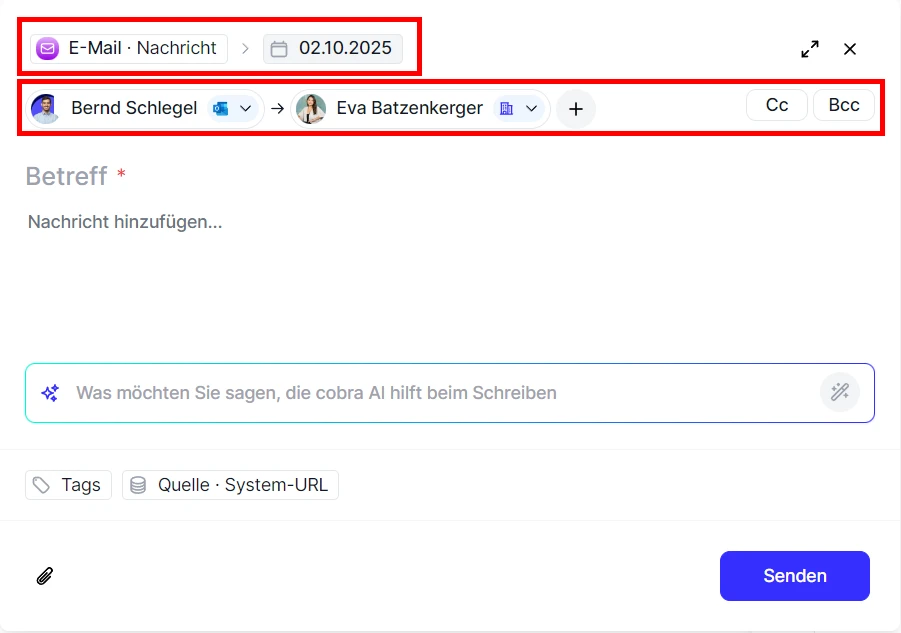
Task: Click the tag icon on the Tags chip
Action: [42, 484]
